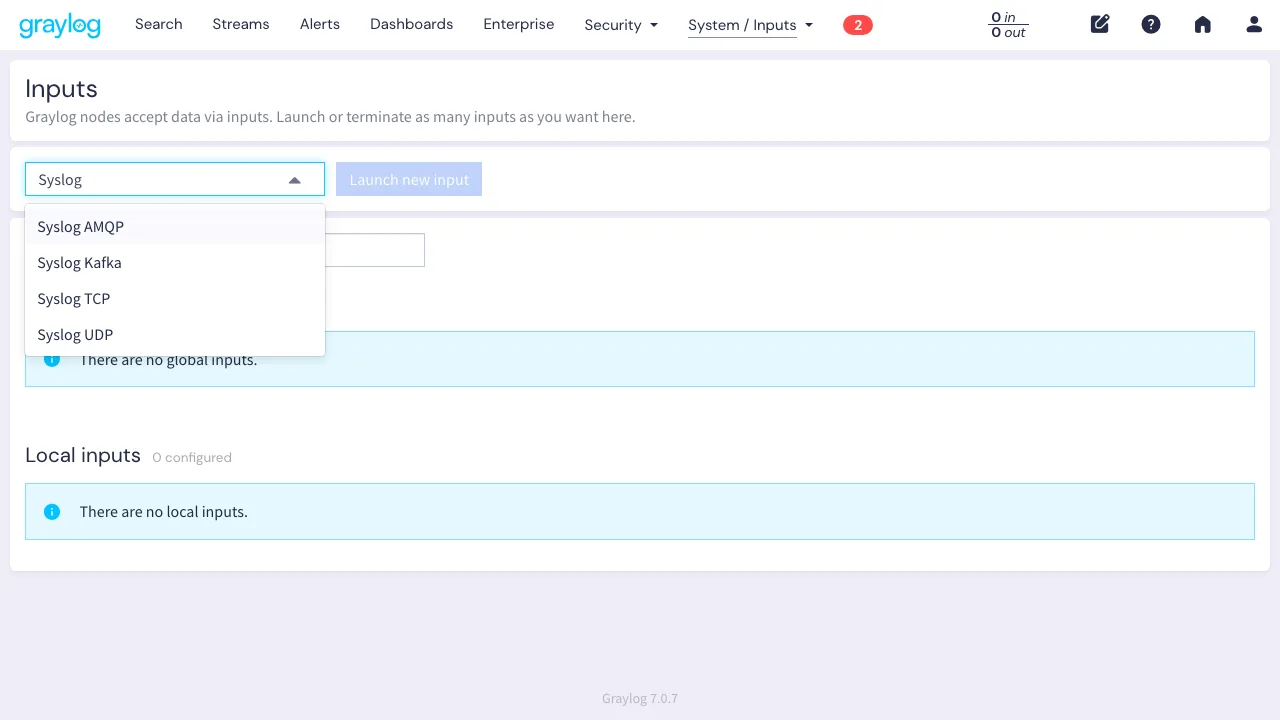Navigate to Streams
This screenshot has height=720, width=1280.
(241, 24)
